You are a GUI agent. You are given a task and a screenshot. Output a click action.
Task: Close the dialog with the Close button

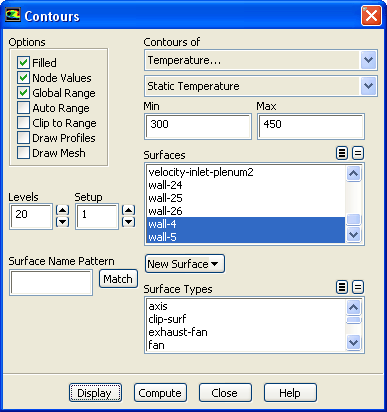click(x=225, y=393)
